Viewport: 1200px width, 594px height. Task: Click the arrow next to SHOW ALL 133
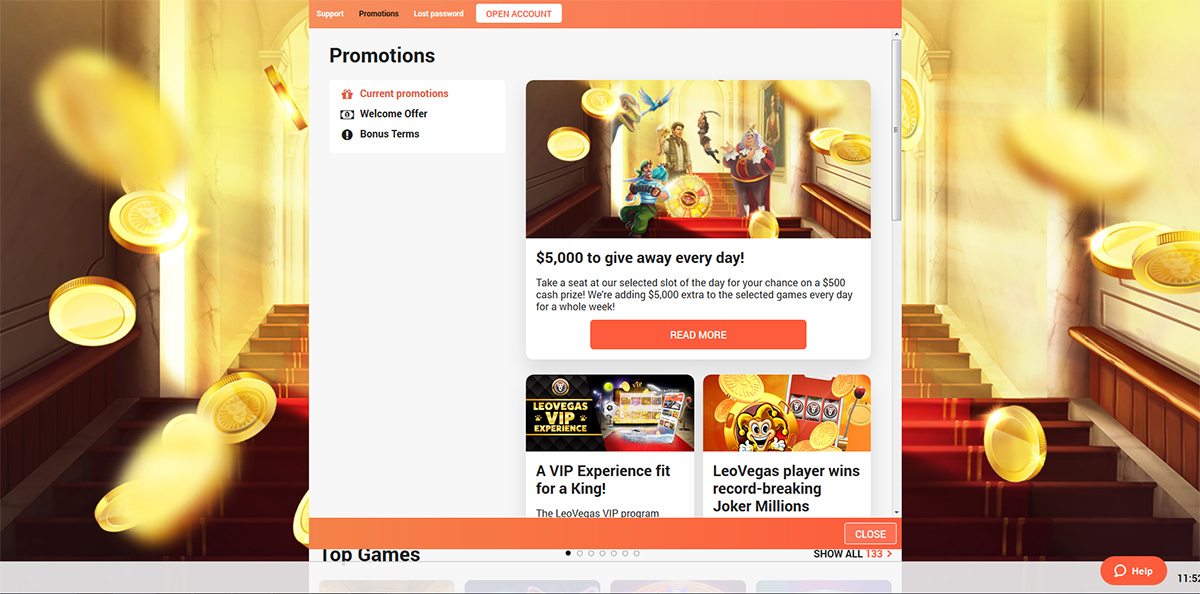[x=889, y=554]
